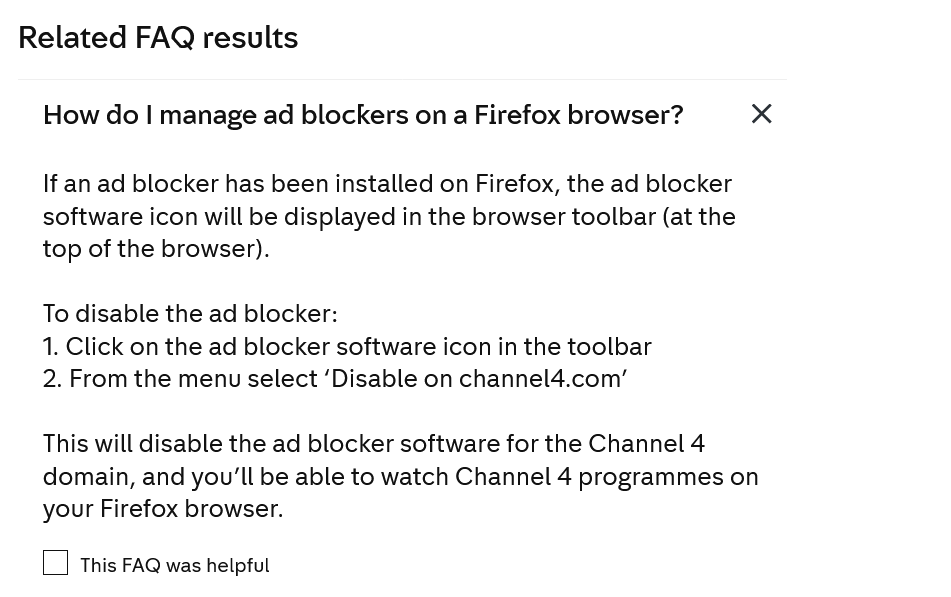Click the 'Disable on channel4.com' quoted text
Screen dimensions: 951x597
coord(476,379)
